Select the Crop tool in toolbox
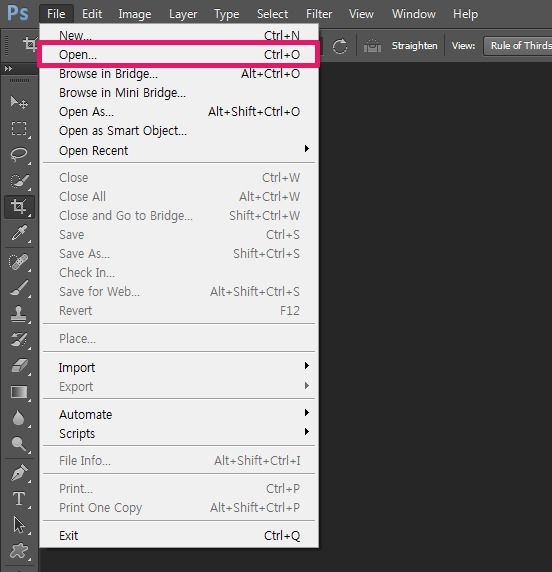The height and width of the screenshot is (572, 552). 19,207
